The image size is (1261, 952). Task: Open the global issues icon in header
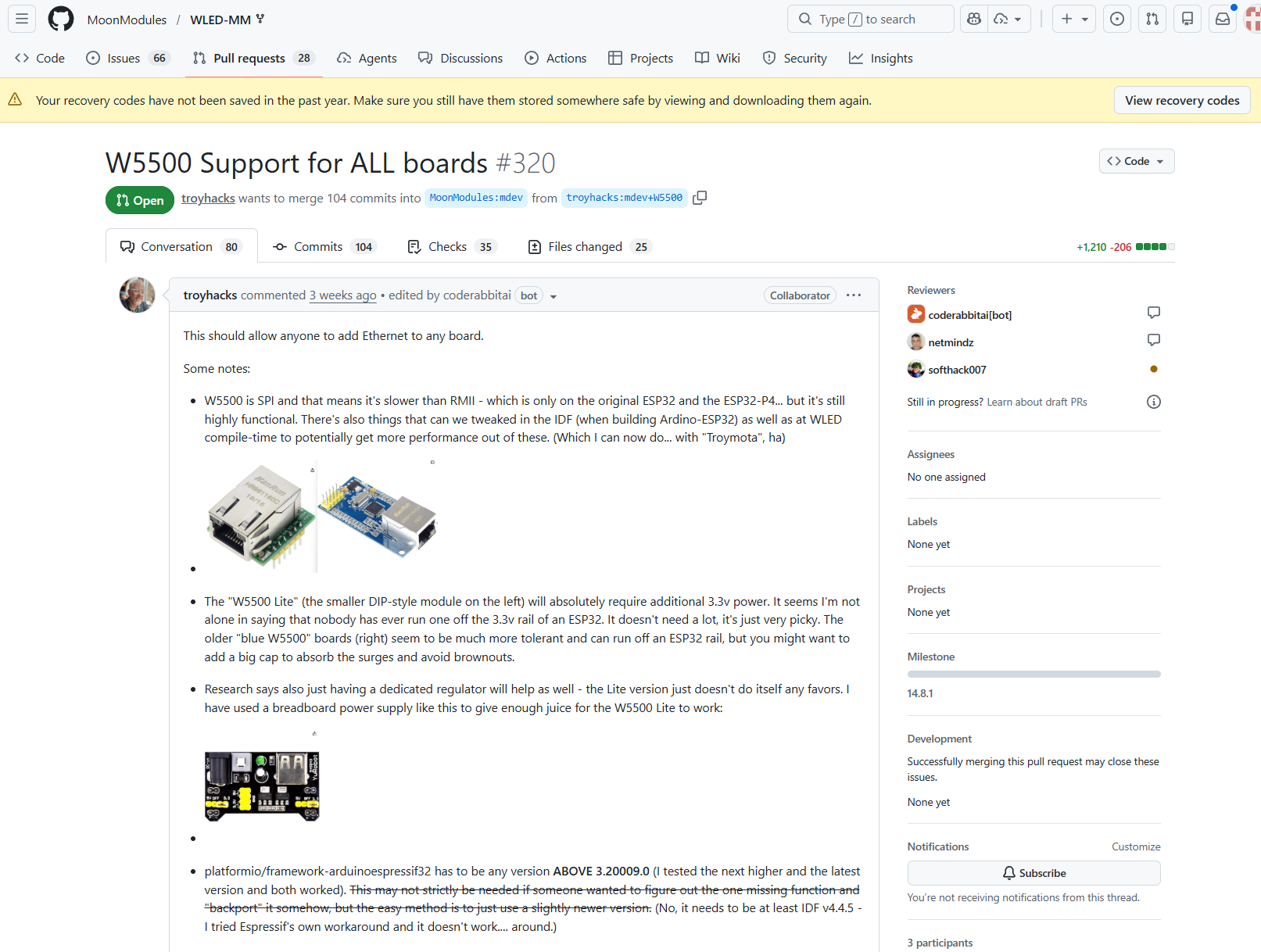click(1117, 19)
